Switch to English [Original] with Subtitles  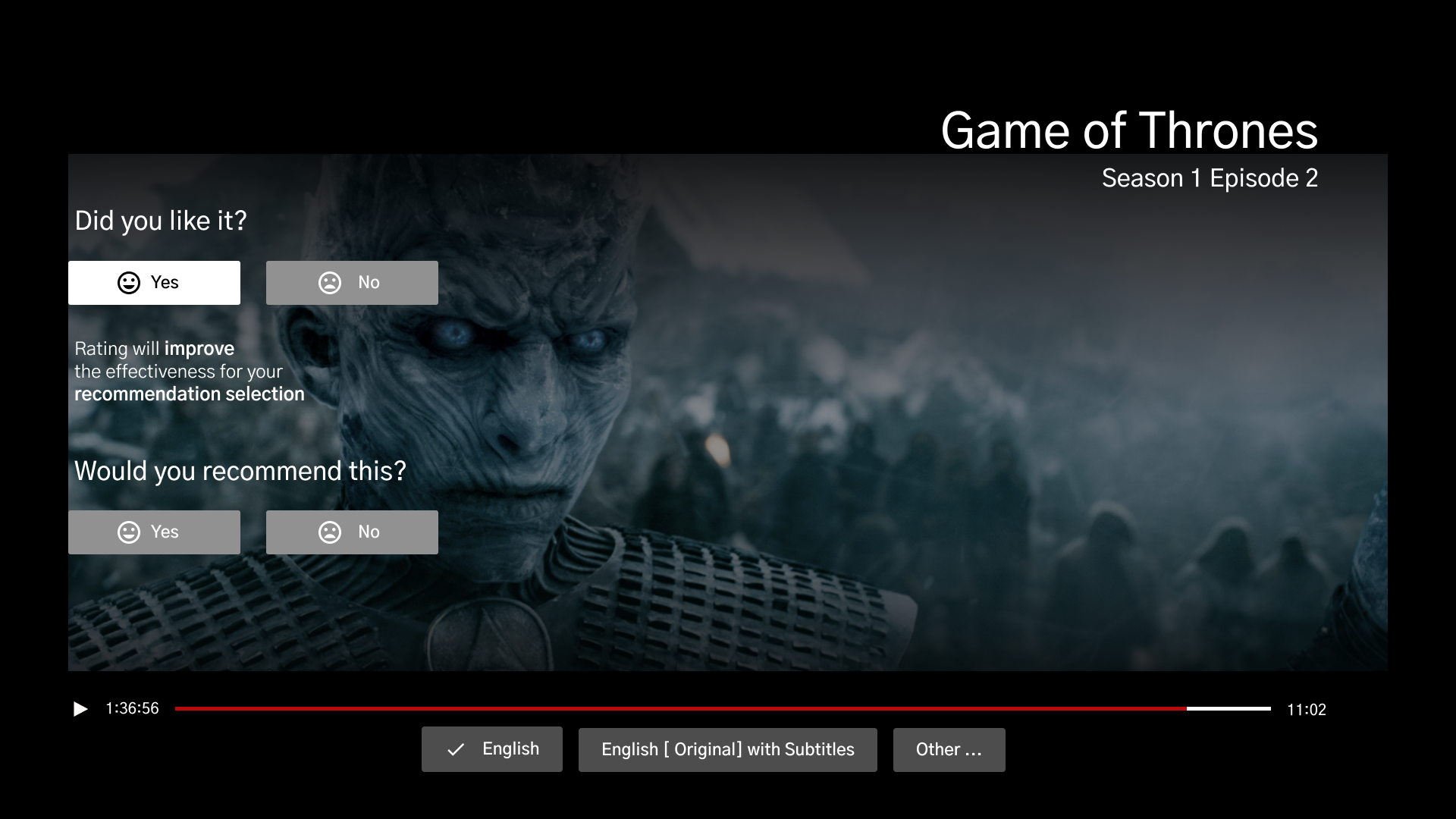[x=727, y=750]
